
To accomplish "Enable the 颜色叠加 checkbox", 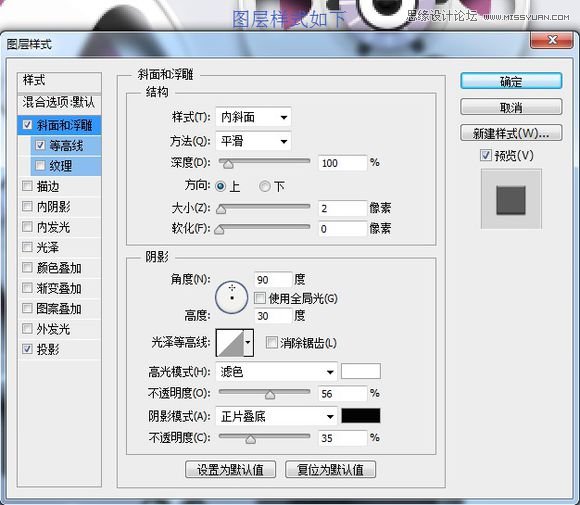I will pos(27,267).
